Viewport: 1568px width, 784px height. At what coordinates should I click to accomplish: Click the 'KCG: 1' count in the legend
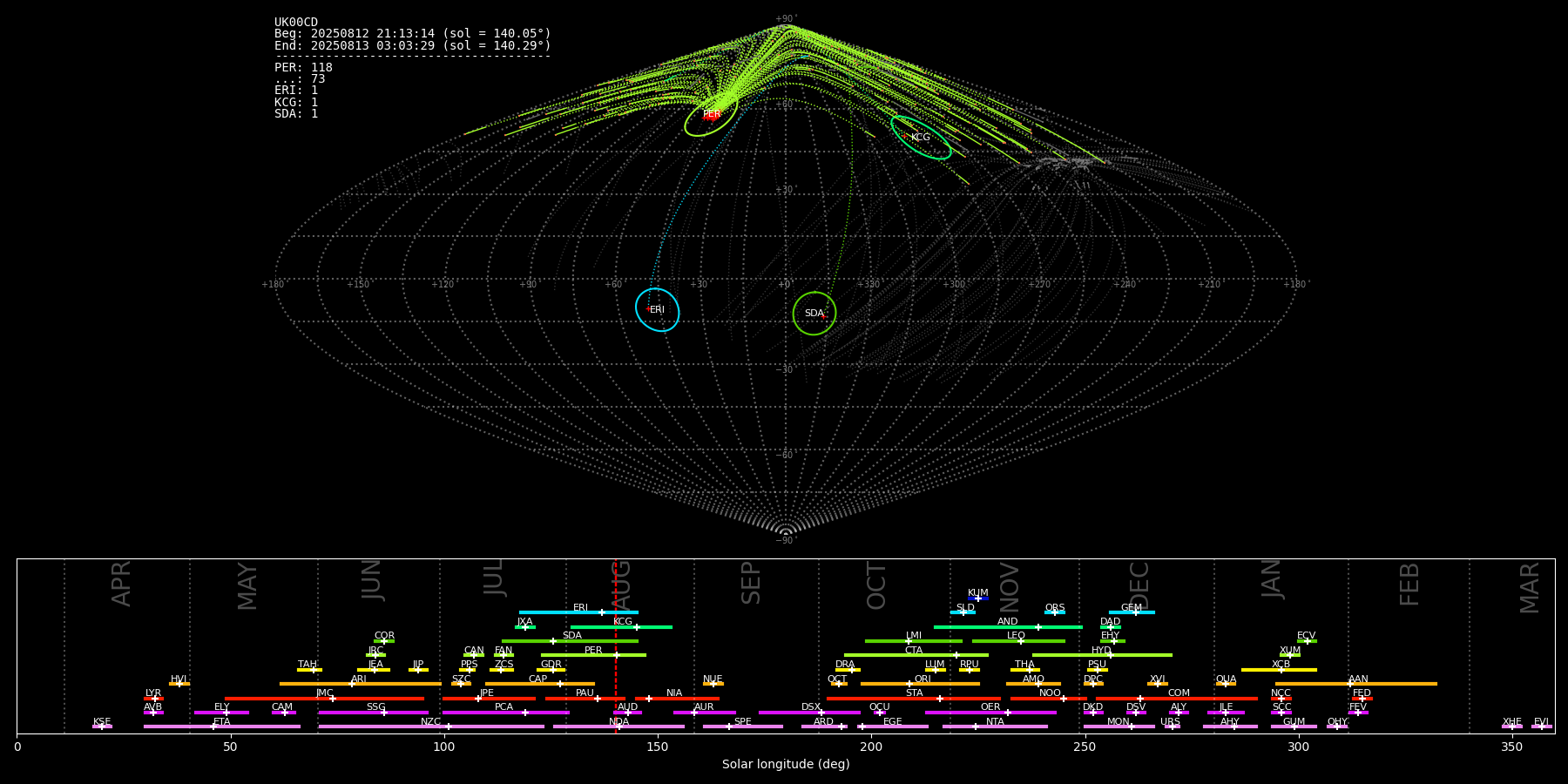[x=296, y=102]
